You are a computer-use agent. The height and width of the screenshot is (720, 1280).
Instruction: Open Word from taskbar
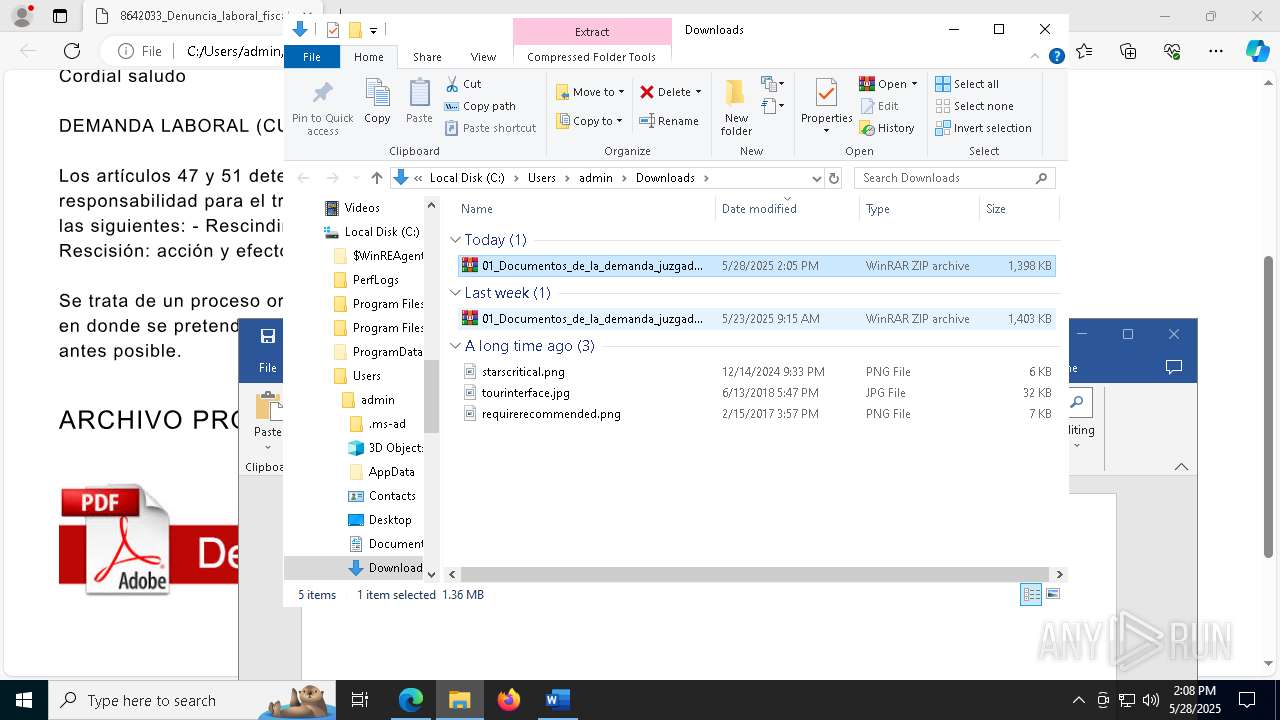point(557,700)
